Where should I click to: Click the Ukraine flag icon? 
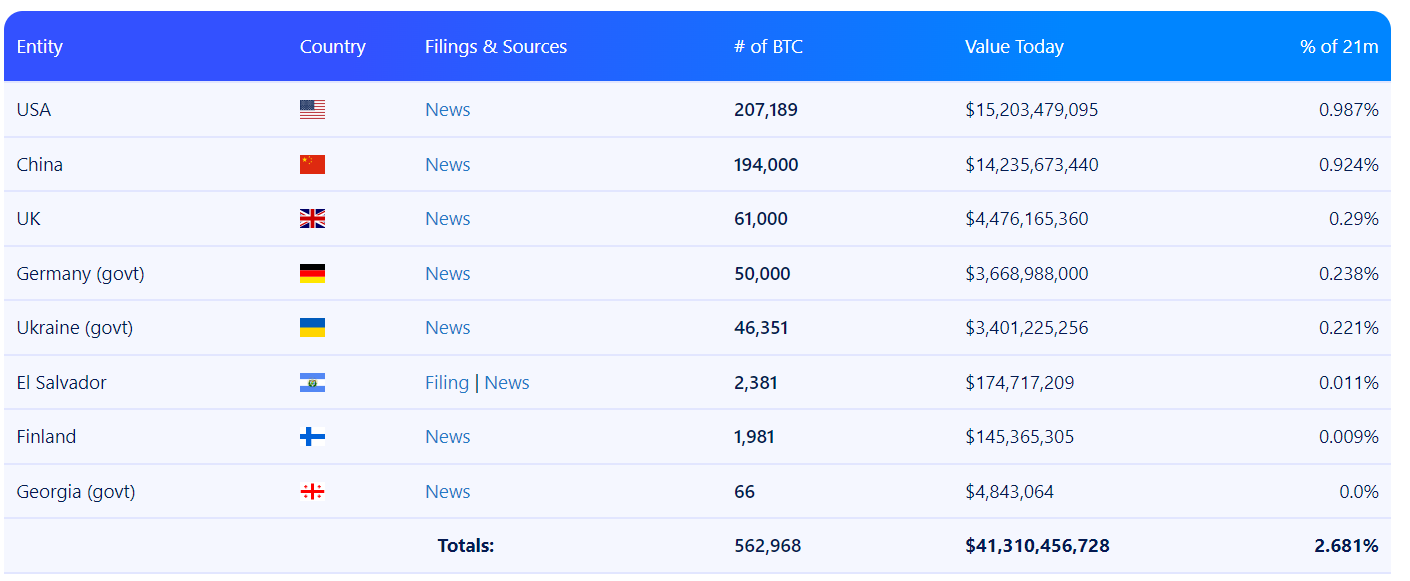(x=312, y=328)
